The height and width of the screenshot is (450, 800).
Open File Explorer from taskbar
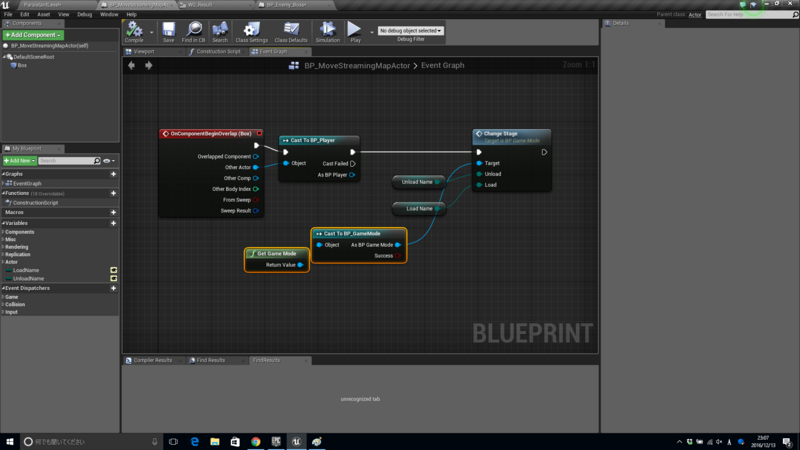[x=215, y=442]
